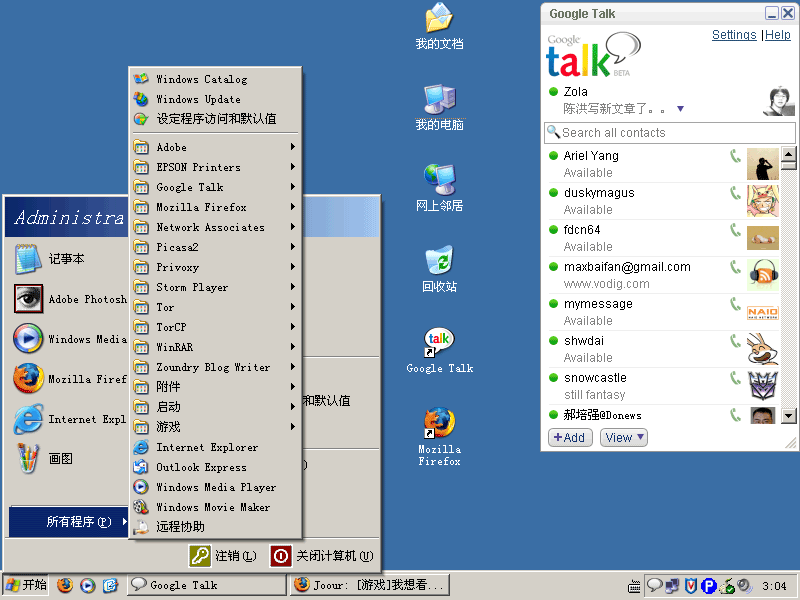This screenshot has width=800, height=600.
Task: Open Settings link in Google Talk
Action: point(734,35)
